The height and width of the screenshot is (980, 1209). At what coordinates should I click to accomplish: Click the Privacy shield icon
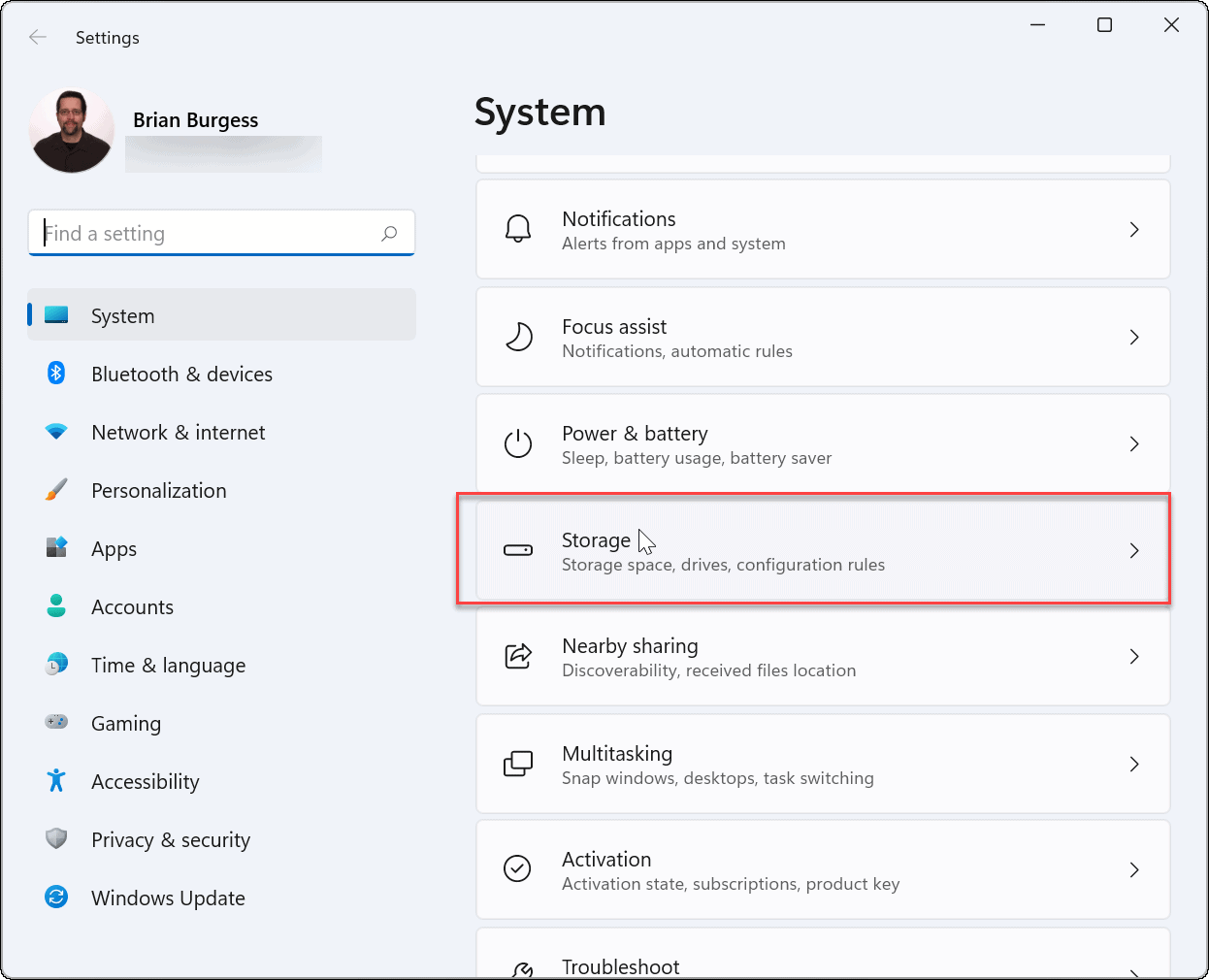[x=56, y=838]
